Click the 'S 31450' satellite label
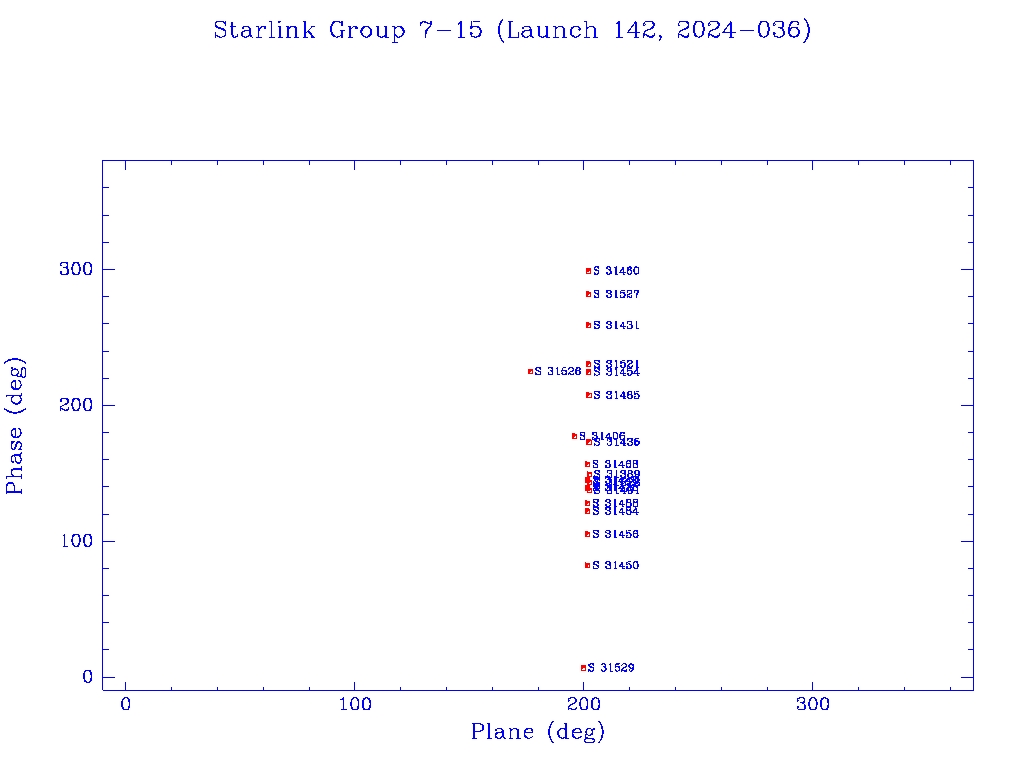 (x=615, y=566)
